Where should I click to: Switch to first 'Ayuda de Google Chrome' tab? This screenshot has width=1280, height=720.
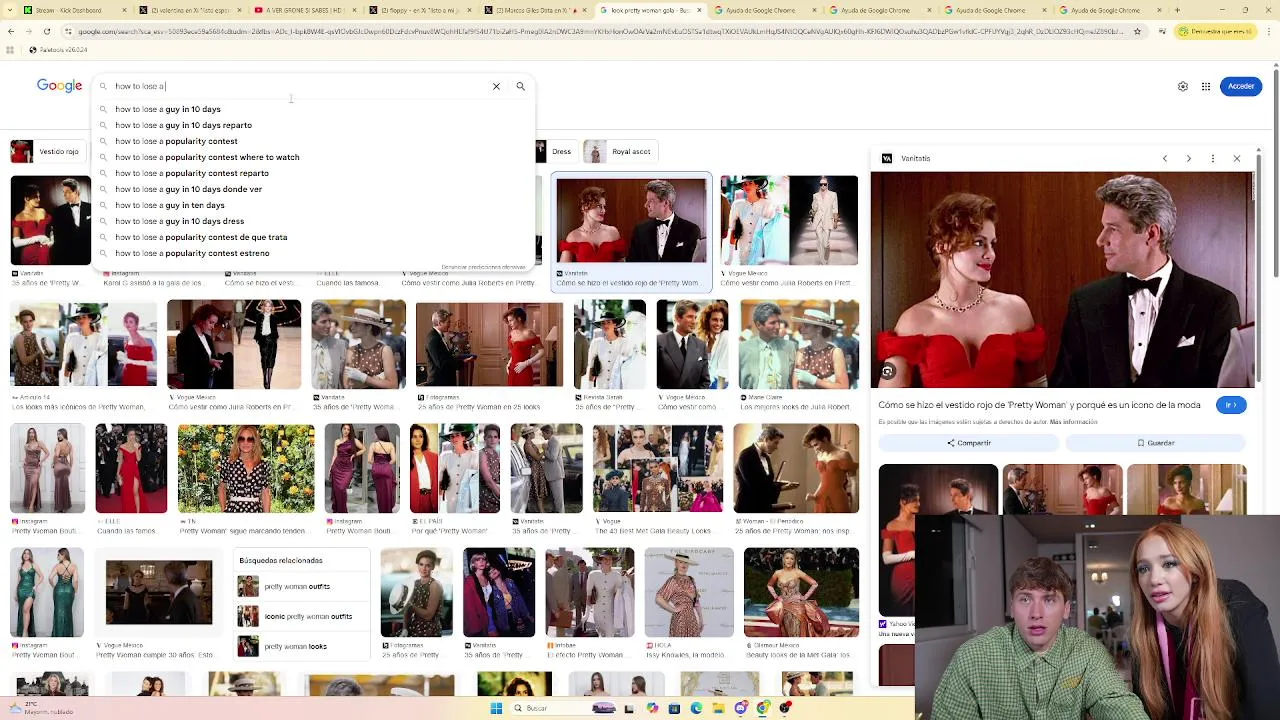(765, 10)
